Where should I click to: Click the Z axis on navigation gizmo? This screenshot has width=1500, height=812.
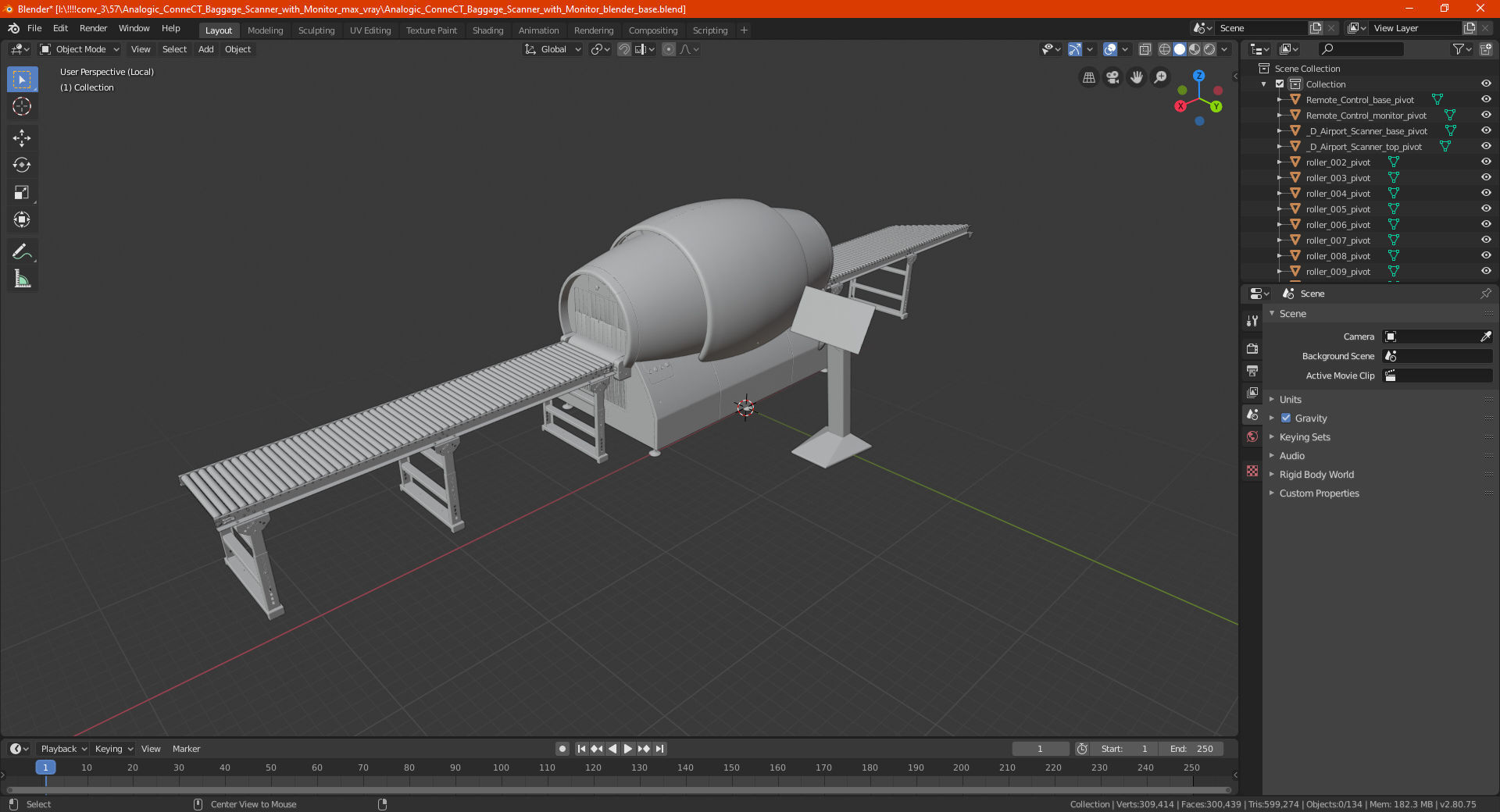tap(1198, 76)
